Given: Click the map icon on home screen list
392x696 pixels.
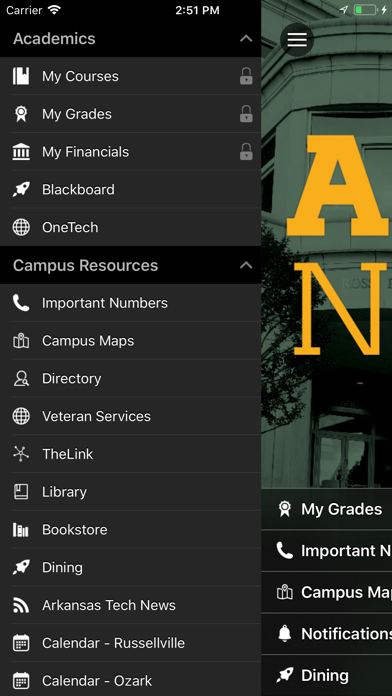Looking at the screenshot, I should tap(285, 592).
